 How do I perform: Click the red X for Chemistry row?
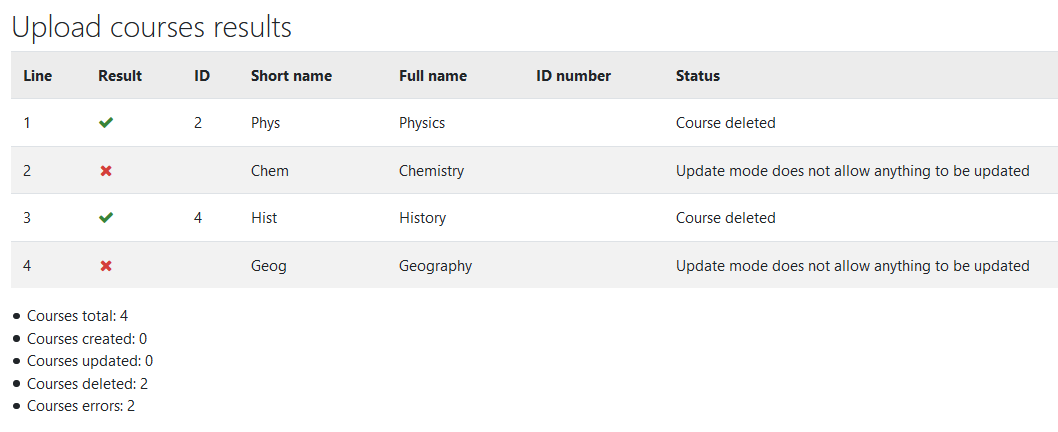[106, 171]
